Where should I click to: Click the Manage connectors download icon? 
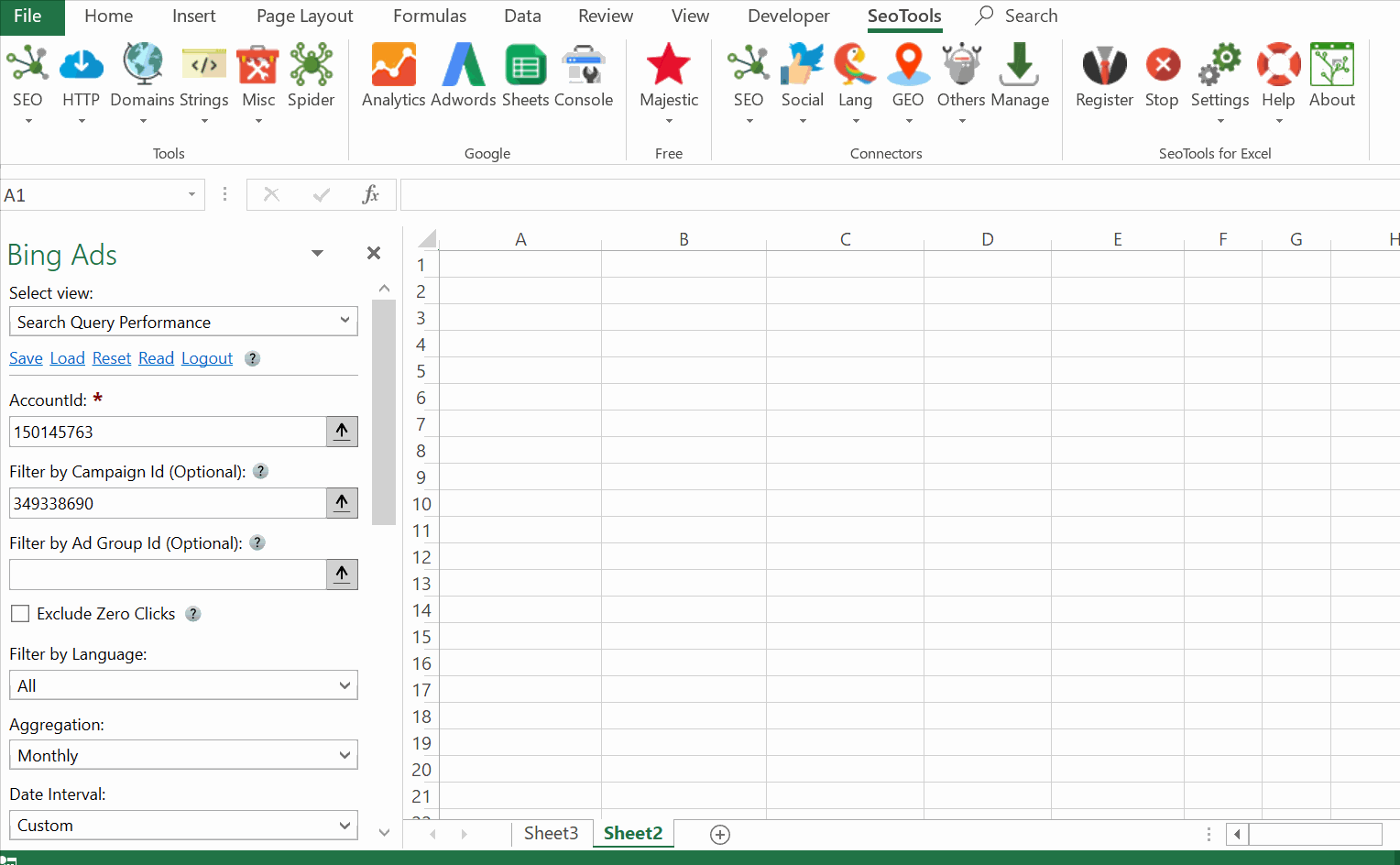pos(1019,64)
